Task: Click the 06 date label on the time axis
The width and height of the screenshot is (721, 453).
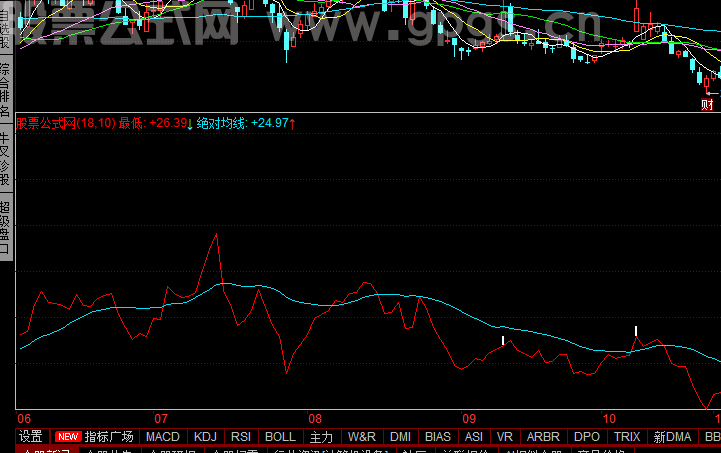Action: point(24,419)
